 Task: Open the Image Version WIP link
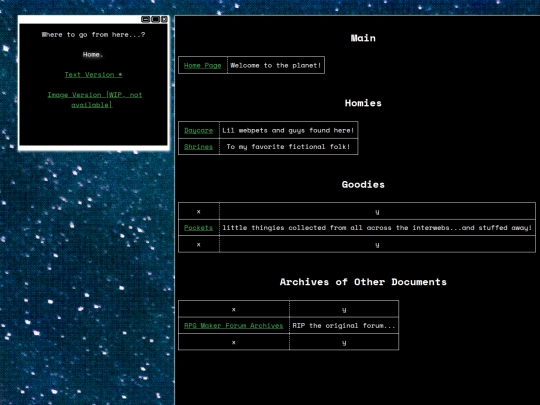pos(95,100)
